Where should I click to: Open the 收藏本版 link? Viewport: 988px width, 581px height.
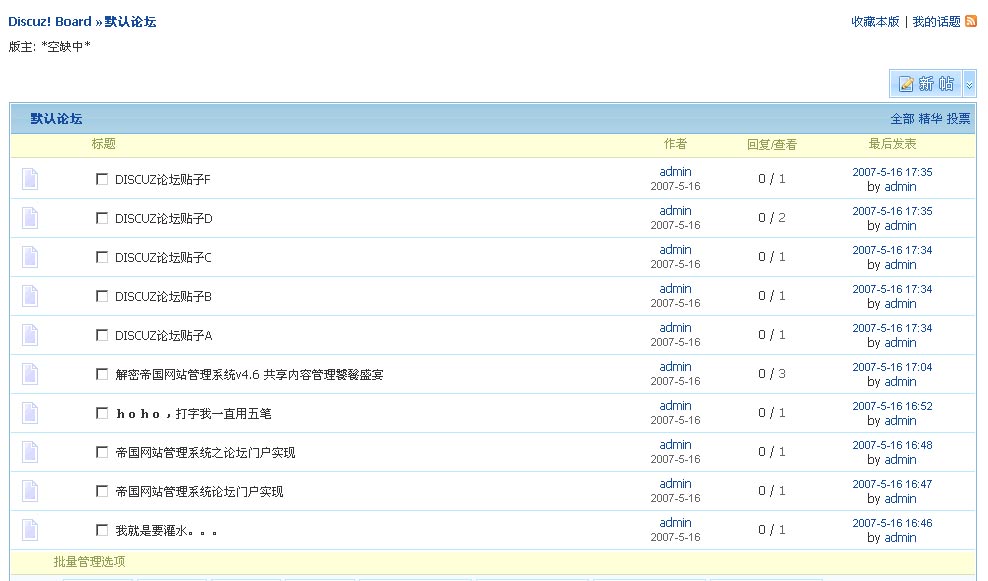[875, 21]
